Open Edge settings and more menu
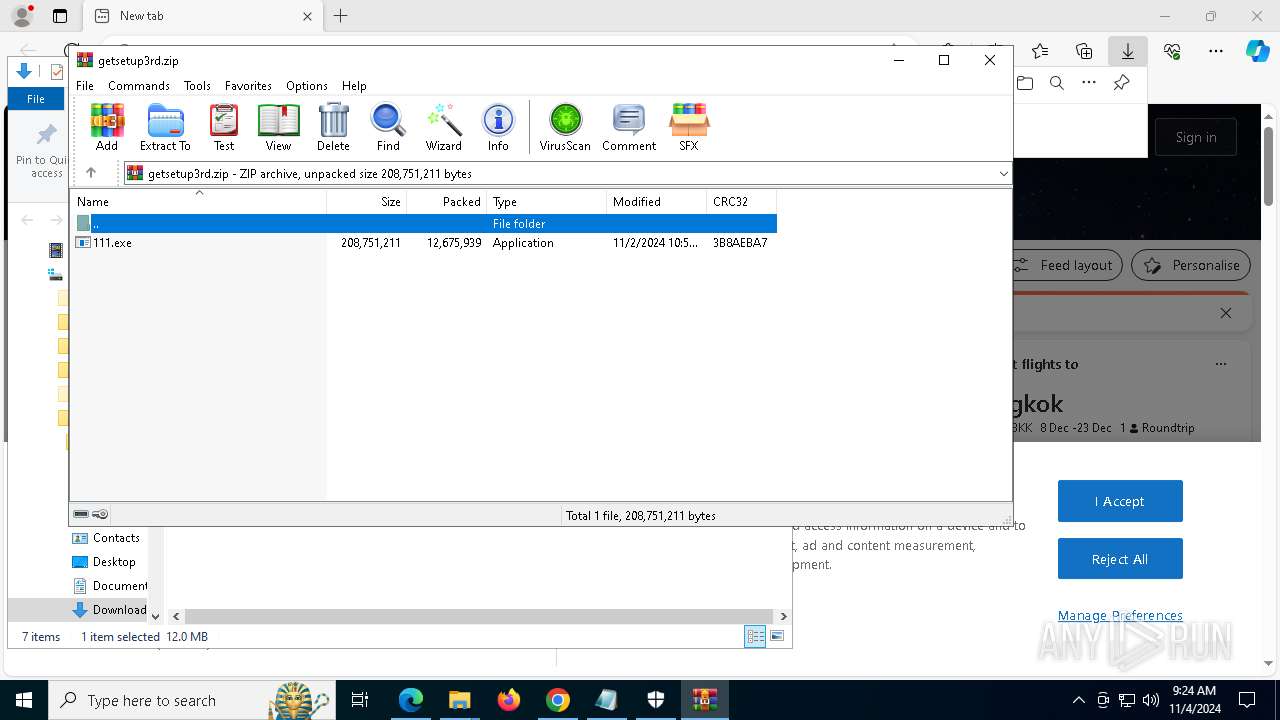Screen dimensions: 1280x720 (1216, 51)
